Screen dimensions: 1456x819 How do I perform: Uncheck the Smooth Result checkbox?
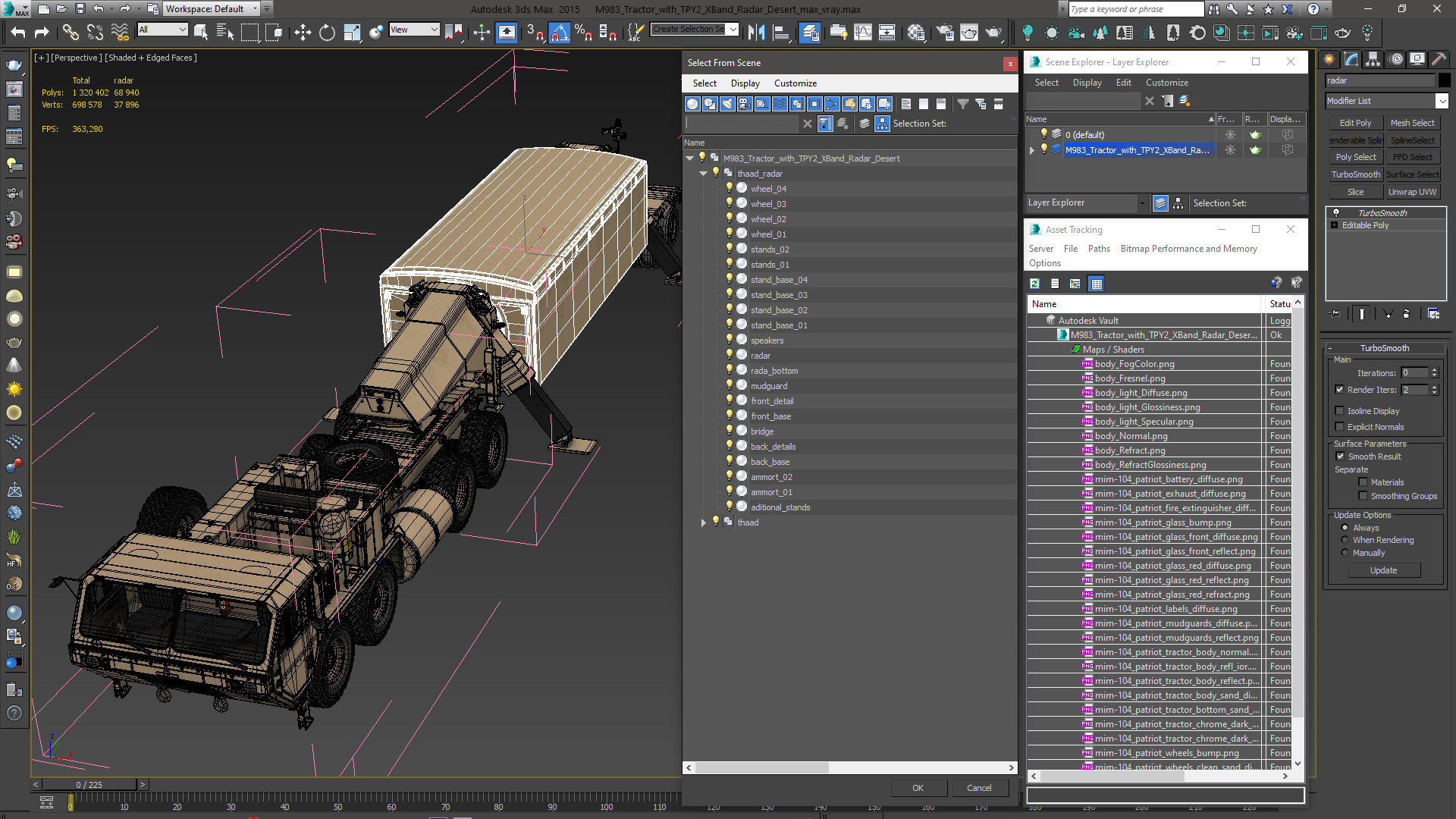pos(1340,457)
